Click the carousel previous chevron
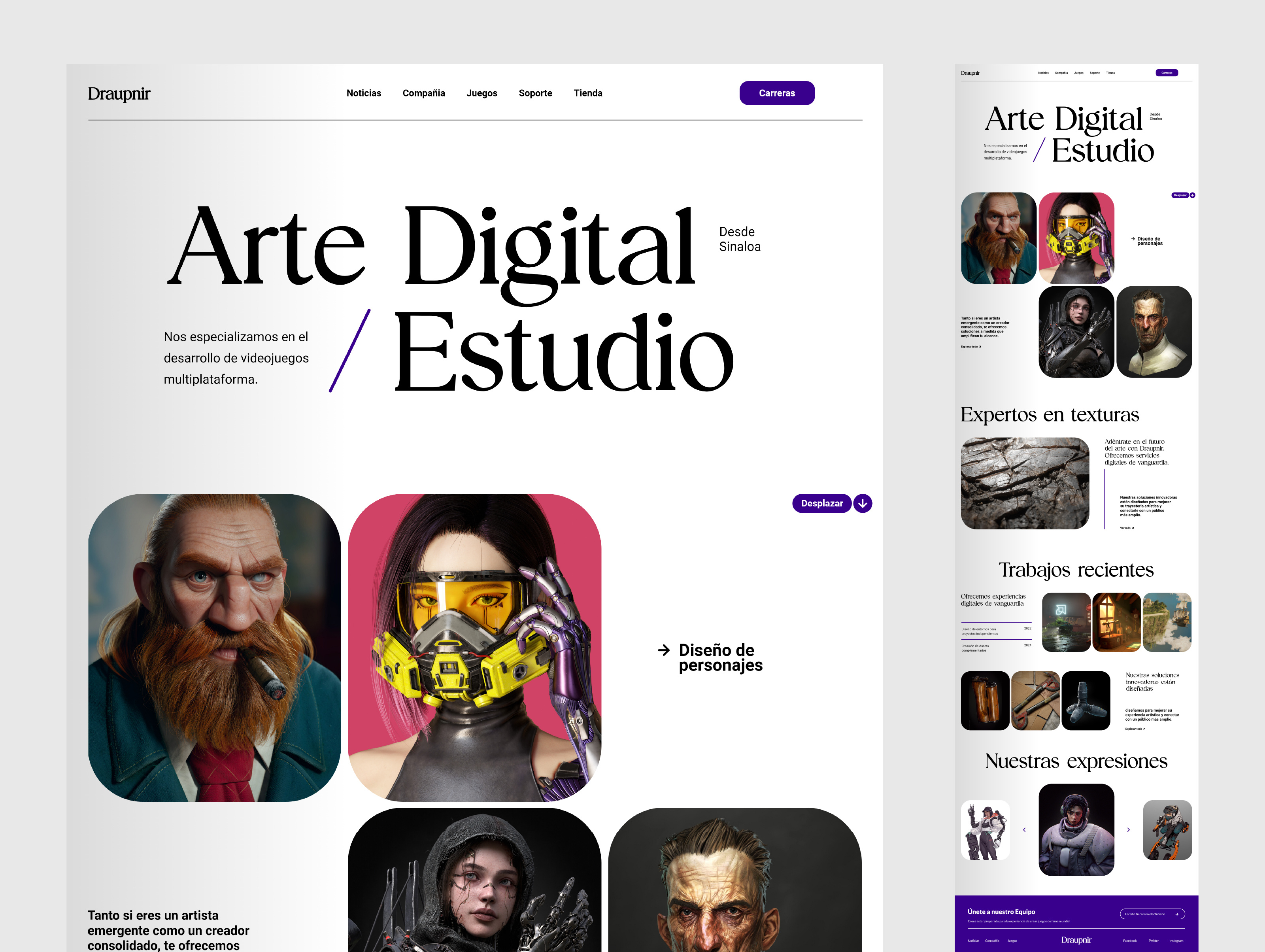The height and width of the screenshot is (952, 1265). (1024, 830)
